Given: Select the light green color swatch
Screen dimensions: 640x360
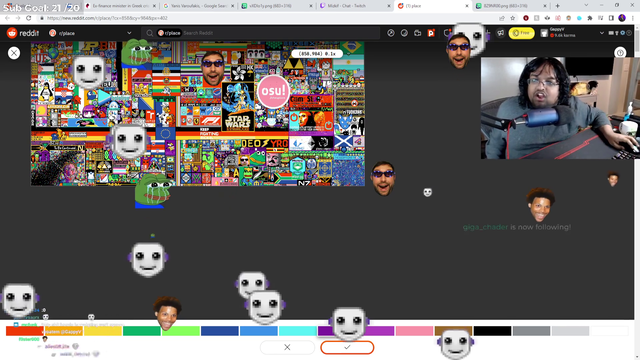Looking at the screenshot, I should pos(181,331).
